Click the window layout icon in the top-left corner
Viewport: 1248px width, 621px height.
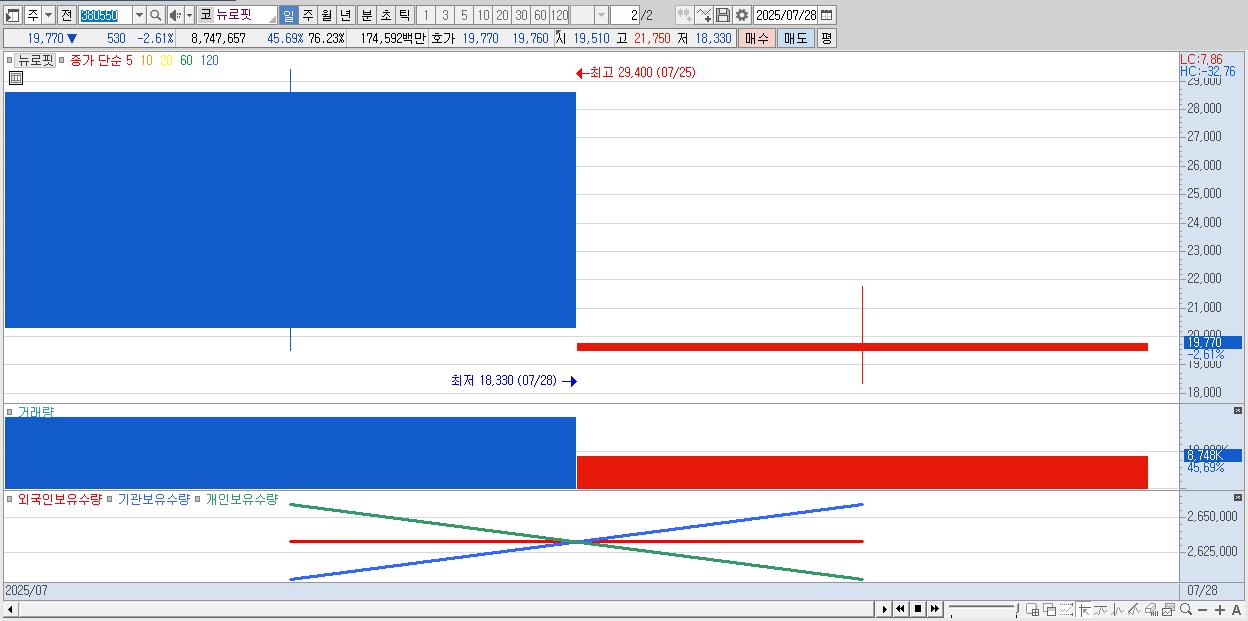13,15
